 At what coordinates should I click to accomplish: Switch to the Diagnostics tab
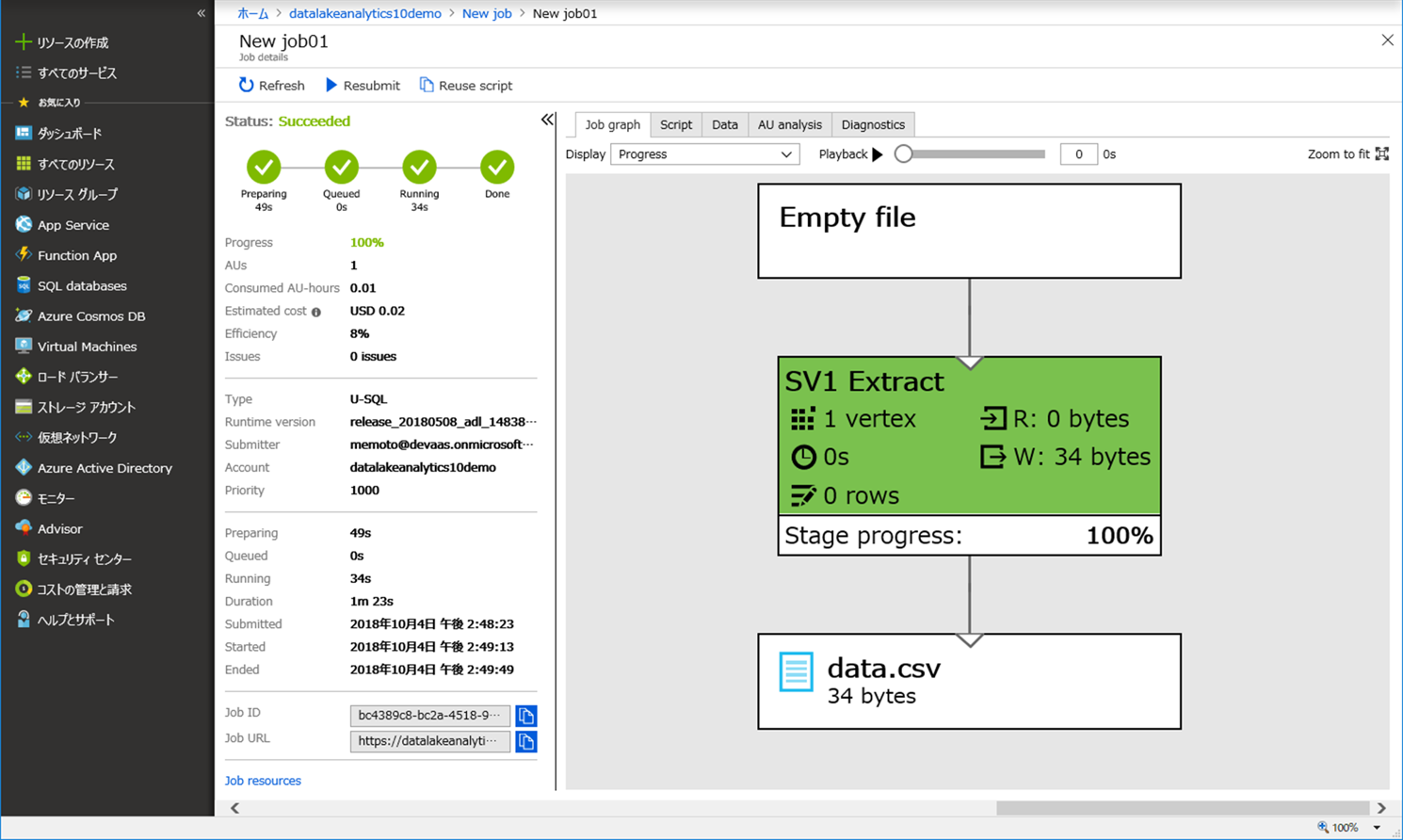tap(873, 124)
